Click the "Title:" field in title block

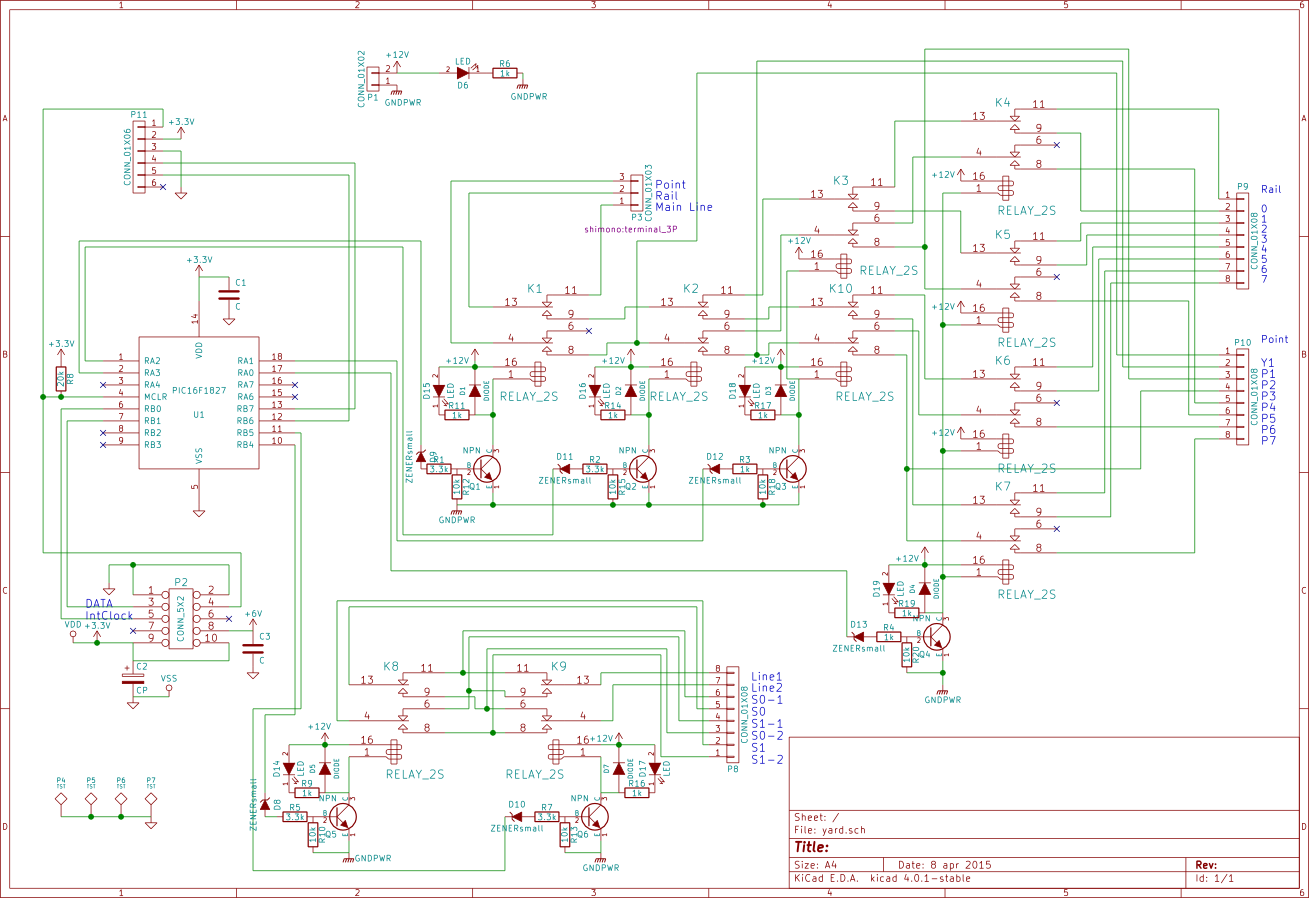point(813,847)
